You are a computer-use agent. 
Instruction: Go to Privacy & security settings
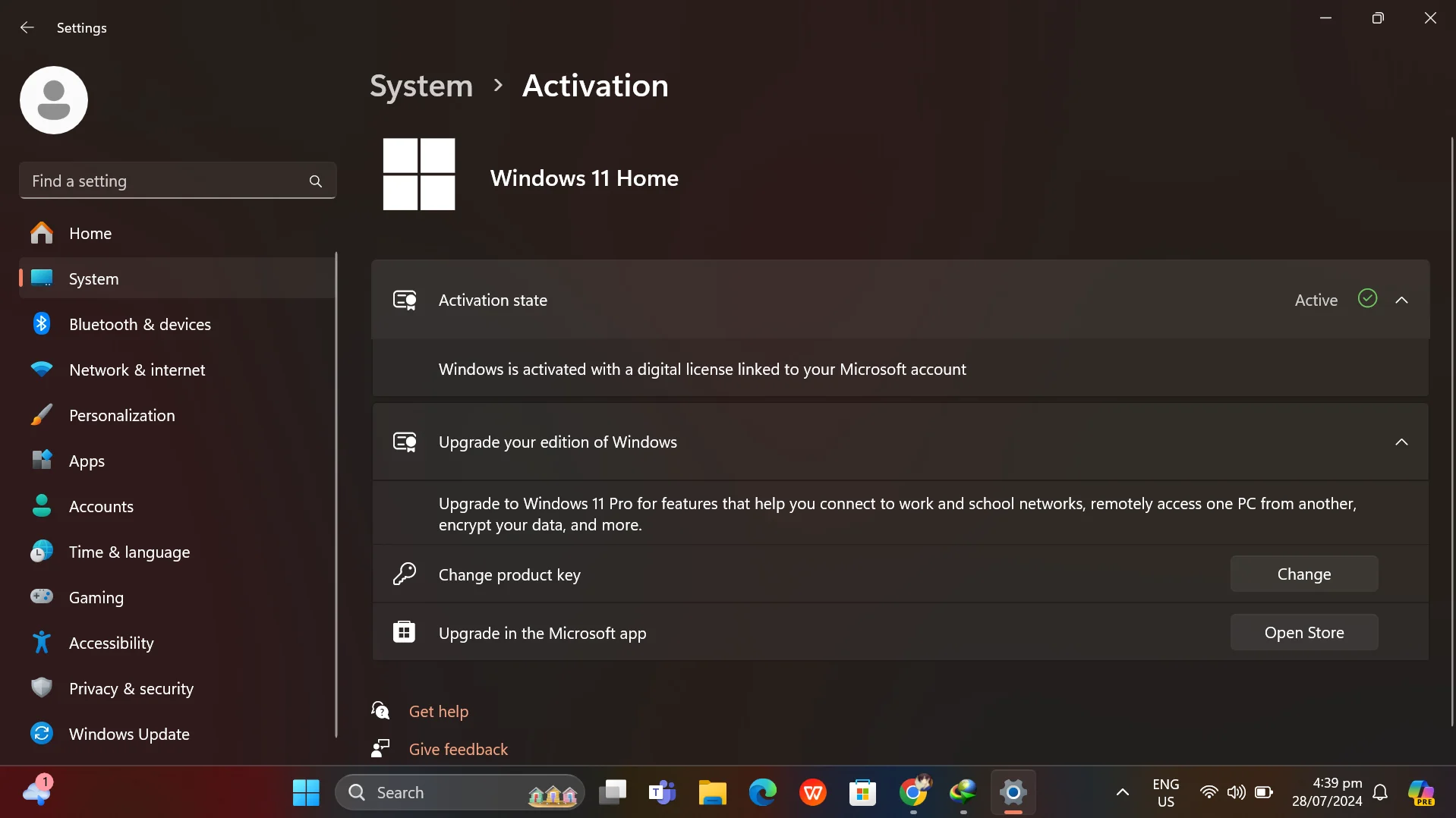click(x=178, y=688)
